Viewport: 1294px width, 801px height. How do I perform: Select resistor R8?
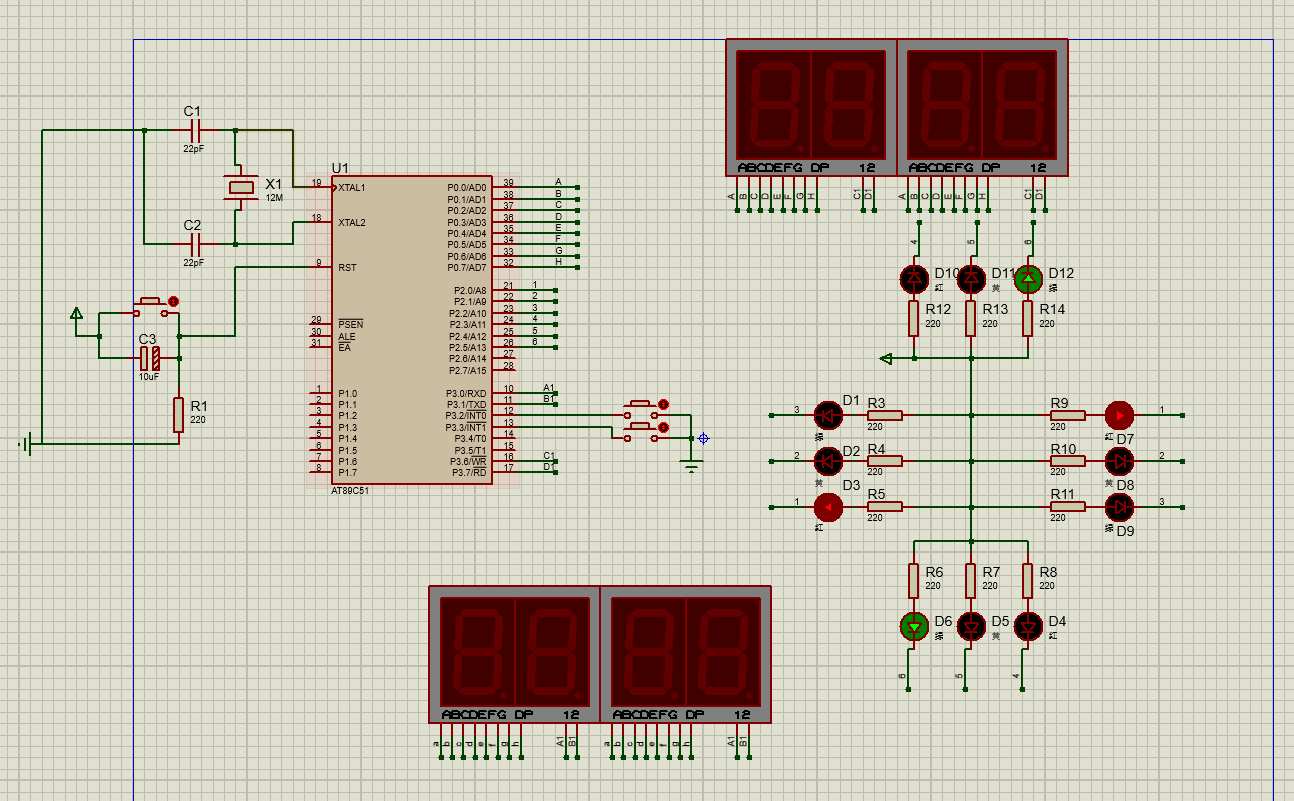[1028, 581]
